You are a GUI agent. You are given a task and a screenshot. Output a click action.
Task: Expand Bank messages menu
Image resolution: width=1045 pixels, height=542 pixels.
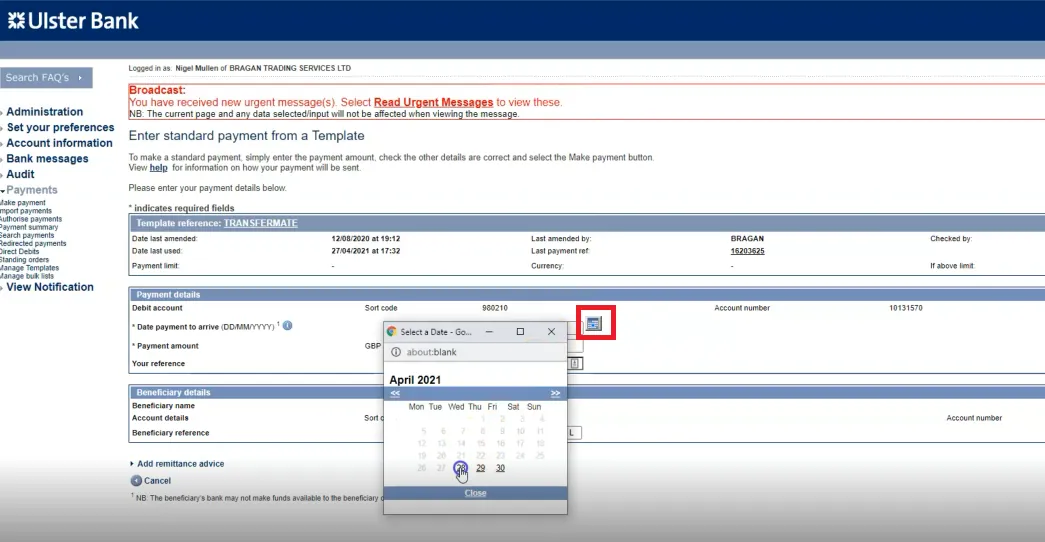tap(47, 159)
